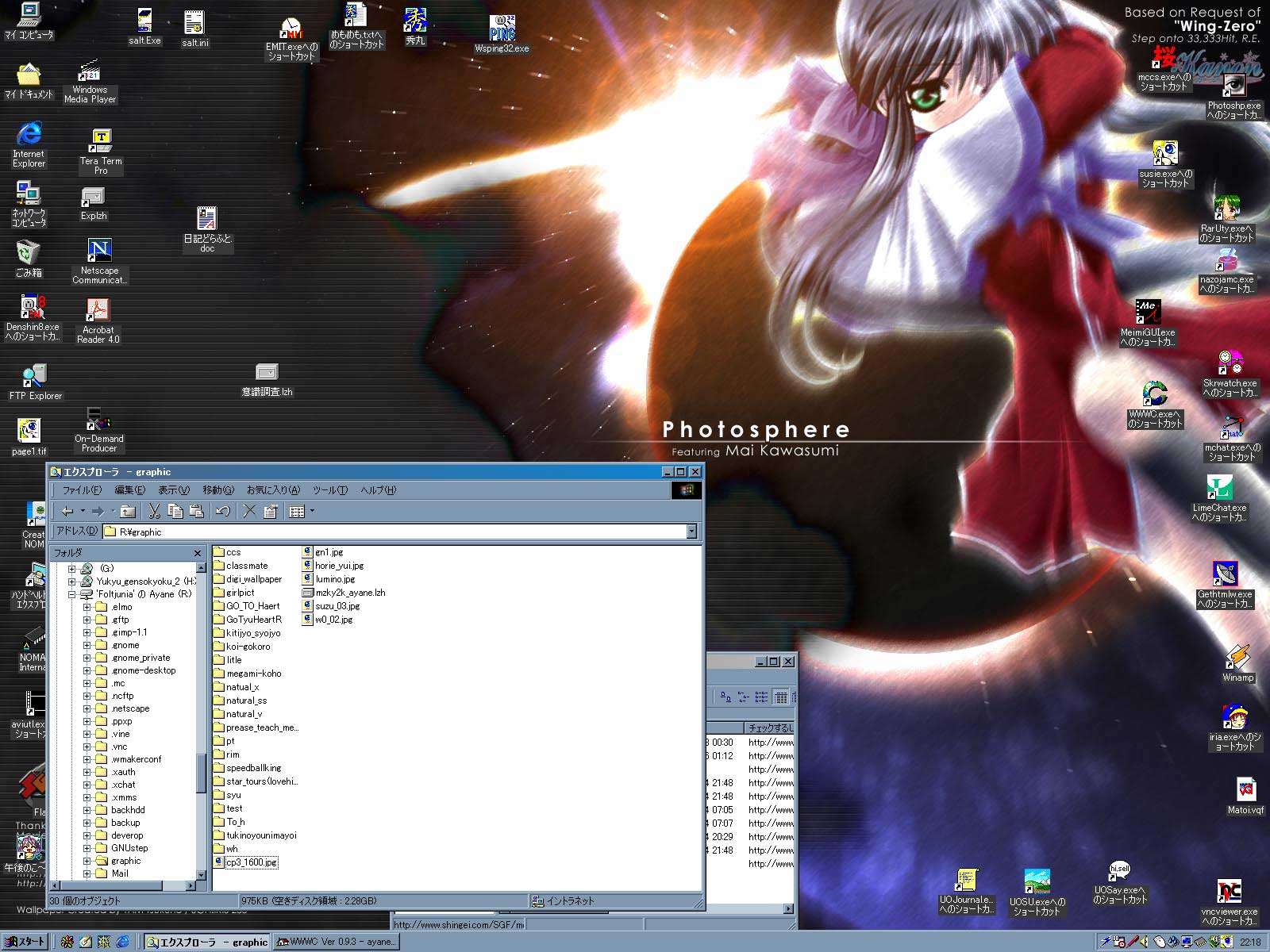Click the Undo arrow icon in Explorer toolbar
Image resolution: width=1270 pixels, height=952 pixels.
[x=223, y=512]
